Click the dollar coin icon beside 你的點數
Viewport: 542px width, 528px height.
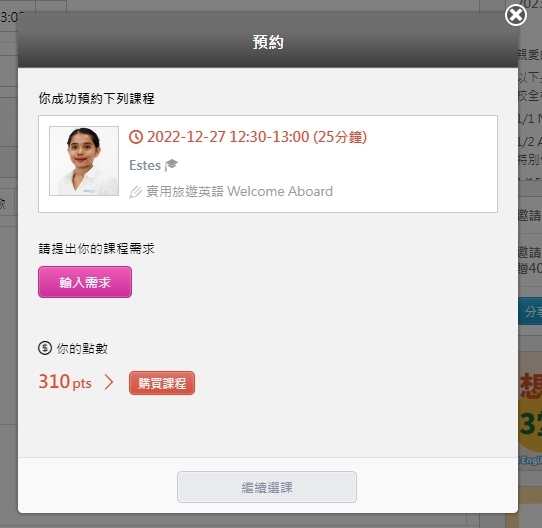45,348
